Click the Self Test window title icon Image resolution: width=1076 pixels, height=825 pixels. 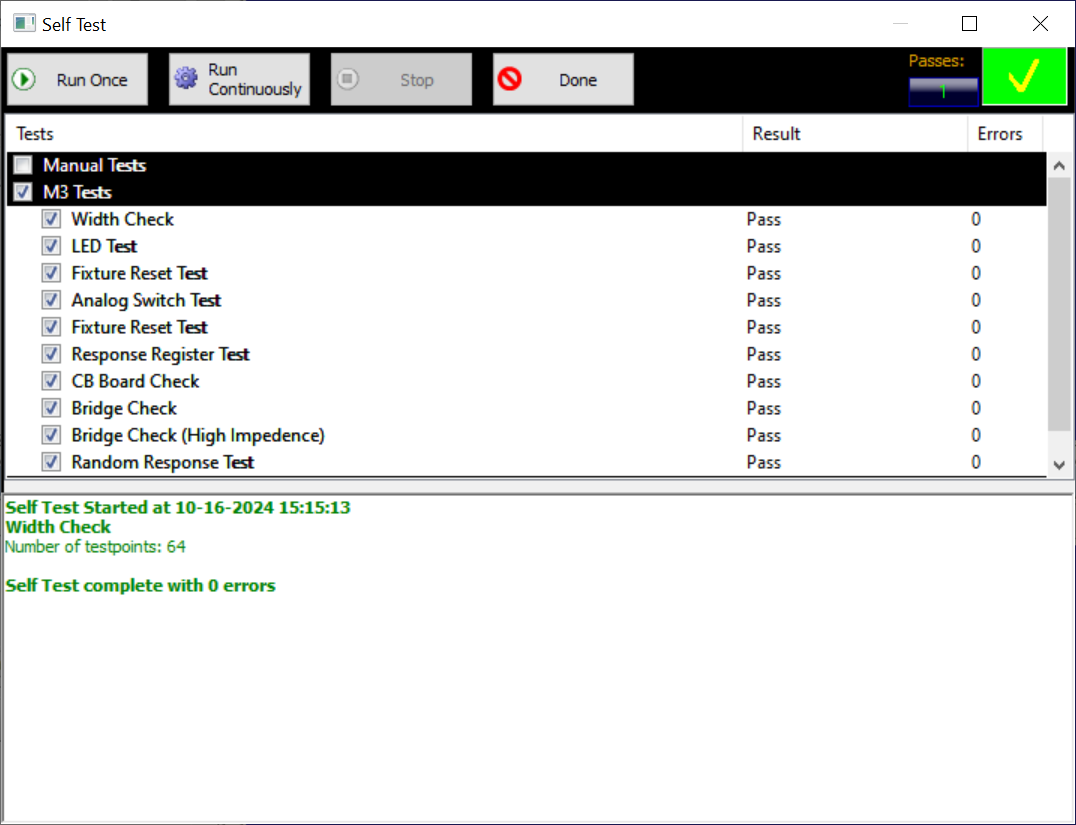pos(24,23)
